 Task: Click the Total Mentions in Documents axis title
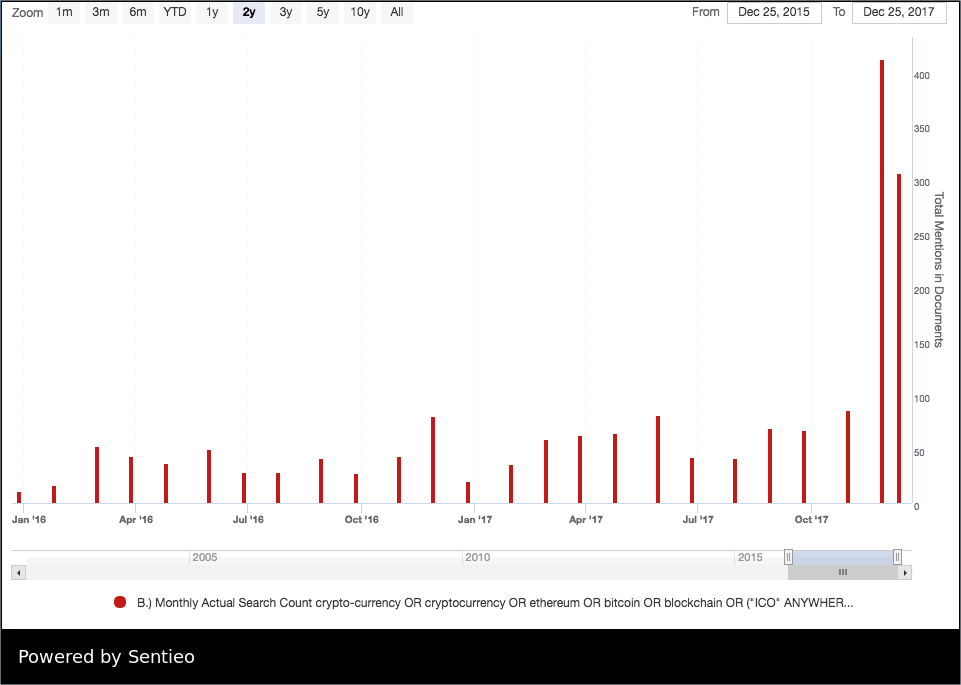click(x=939, y=270)
